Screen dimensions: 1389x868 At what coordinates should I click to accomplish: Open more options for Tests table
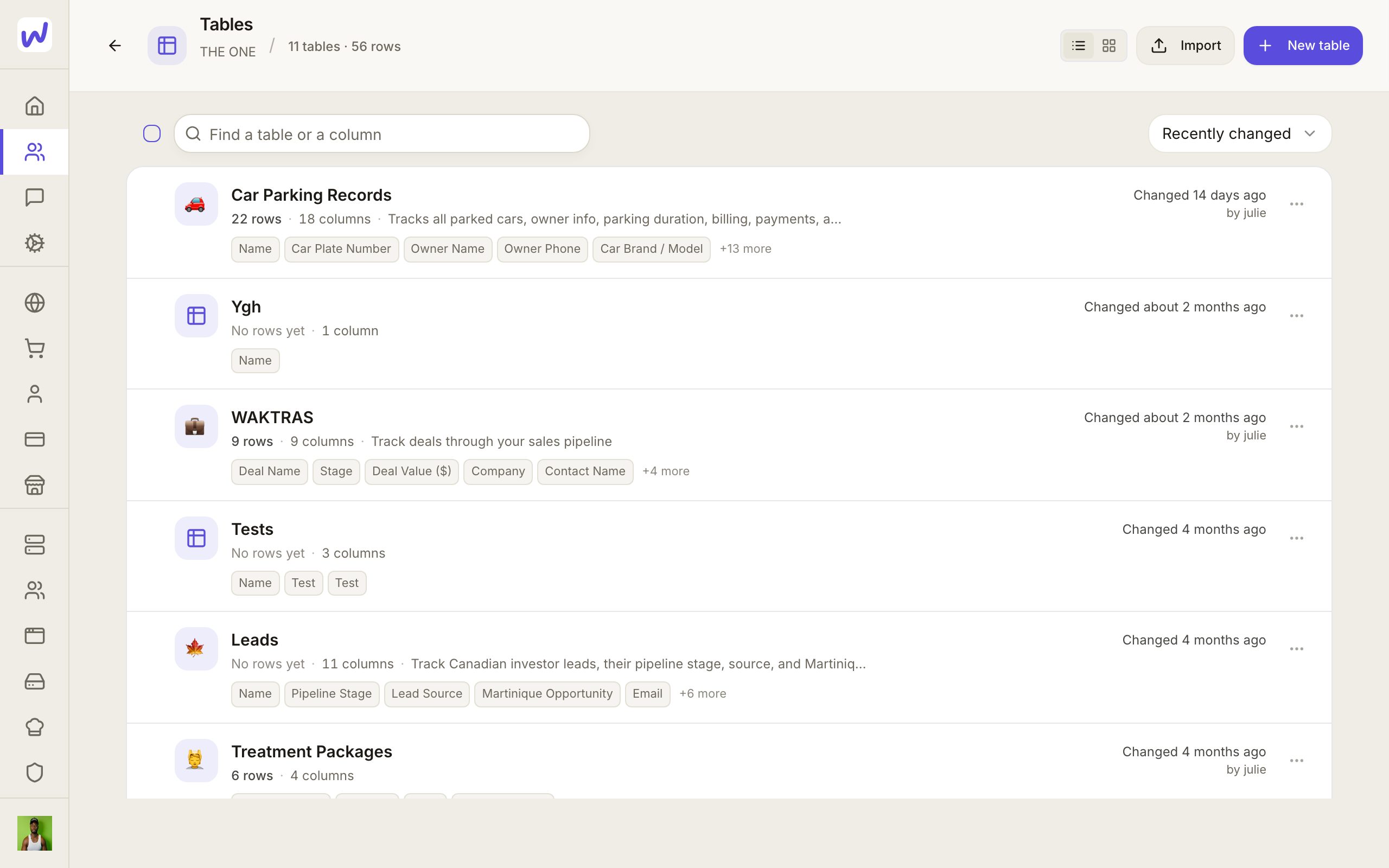tap(1297, 538)
